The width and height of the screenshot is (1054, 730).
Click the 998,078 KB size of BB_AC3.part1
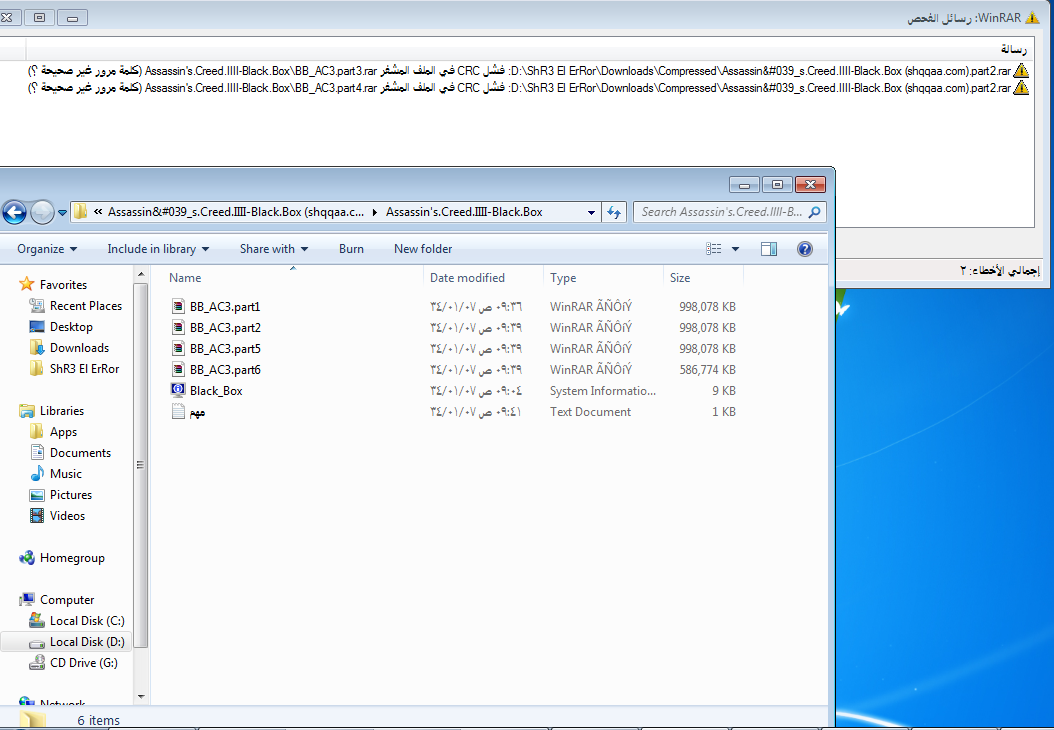tap(707, 307)
